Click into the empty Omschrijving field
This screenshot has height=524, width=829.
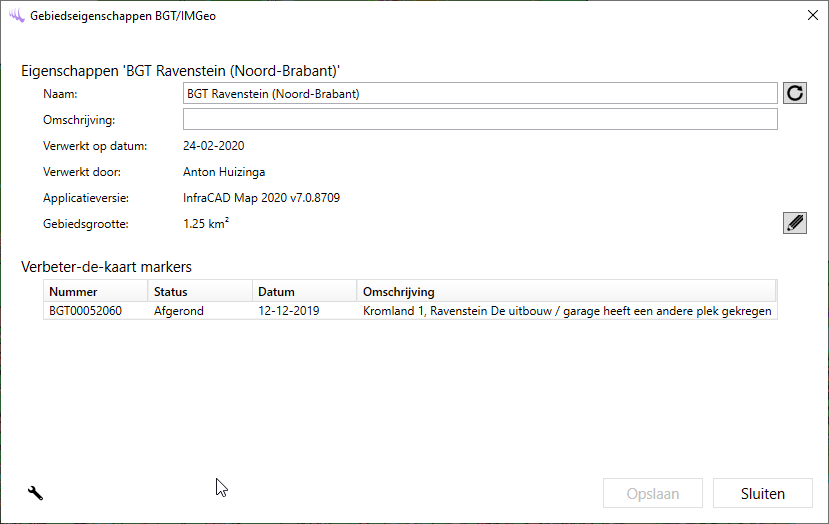[x=479, y=120]
